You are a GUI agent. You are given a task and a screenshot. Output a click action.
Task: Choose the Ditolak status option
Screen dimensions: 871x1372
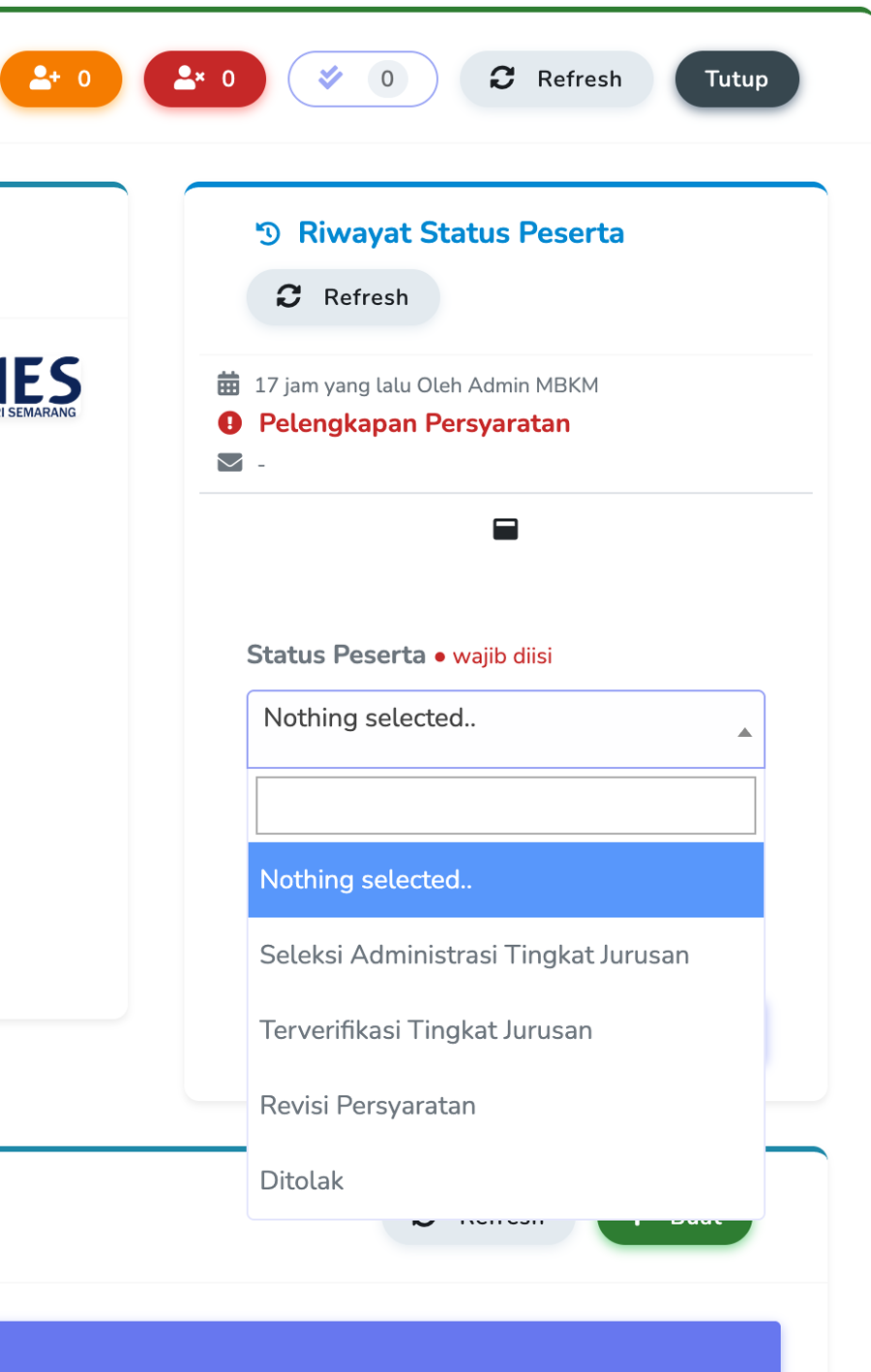(301, 1180)
